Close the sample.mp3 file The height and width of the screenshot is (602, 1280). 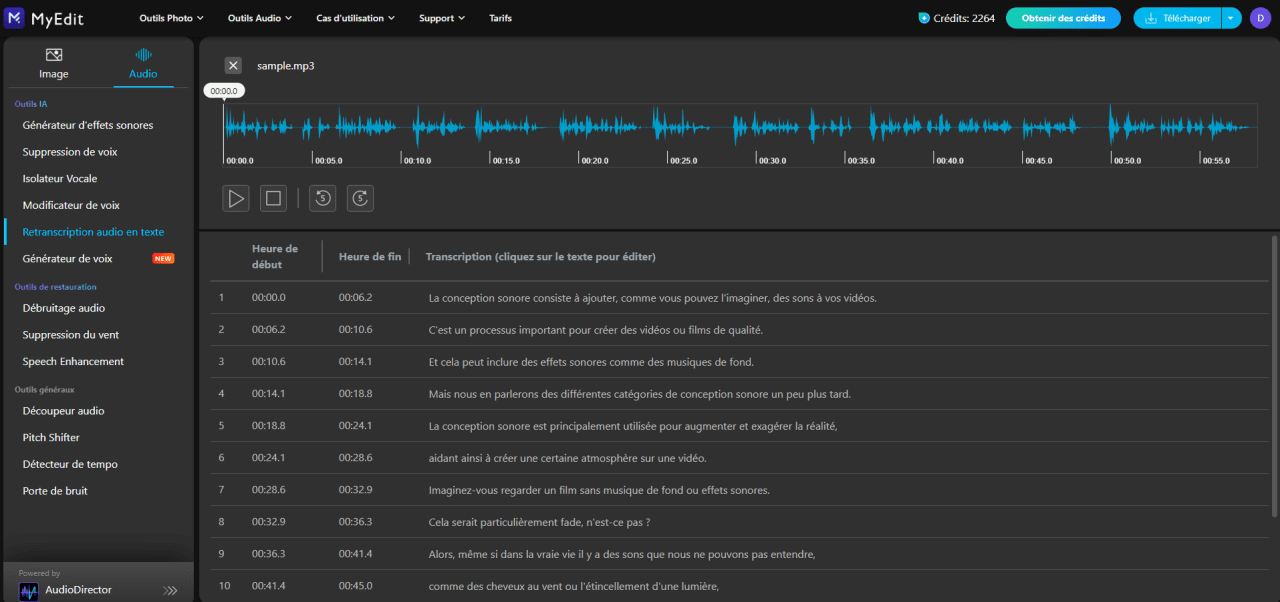click(233, 65)
